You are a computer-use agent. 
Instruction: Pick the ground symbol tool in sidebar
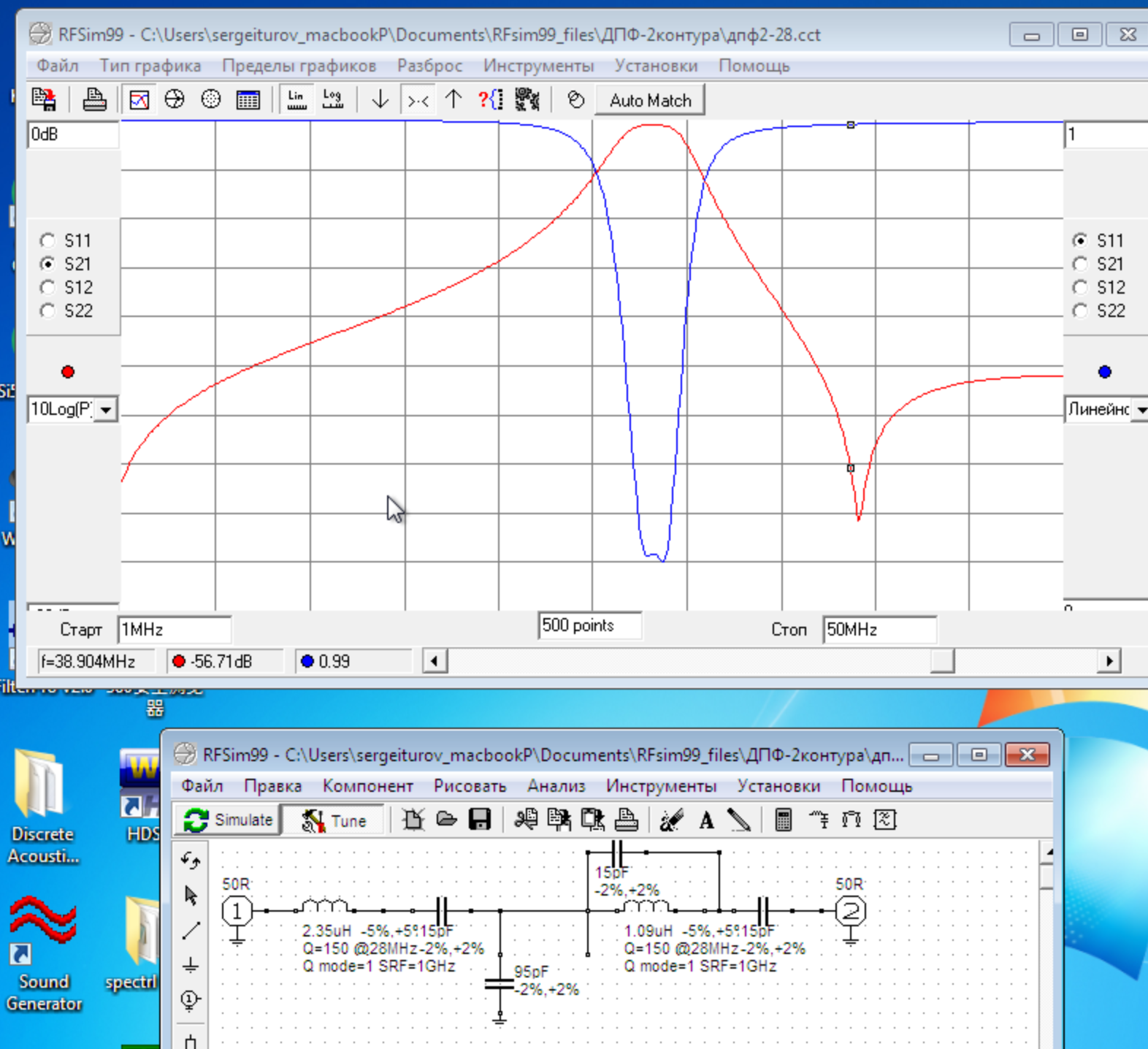click(x=191, y=965)
